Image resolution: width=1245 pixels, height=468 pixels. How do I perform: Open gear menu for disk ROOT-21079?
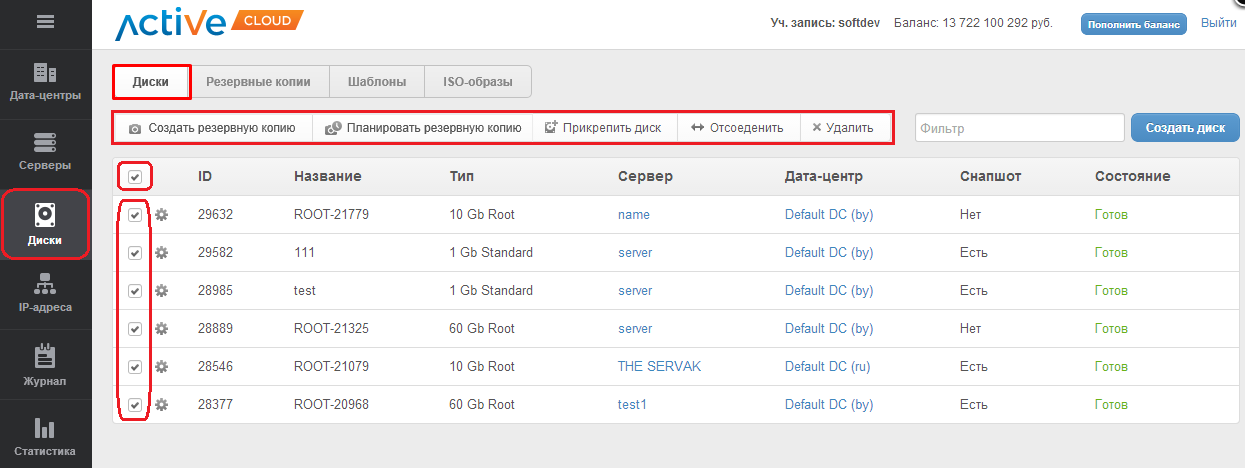161,367
